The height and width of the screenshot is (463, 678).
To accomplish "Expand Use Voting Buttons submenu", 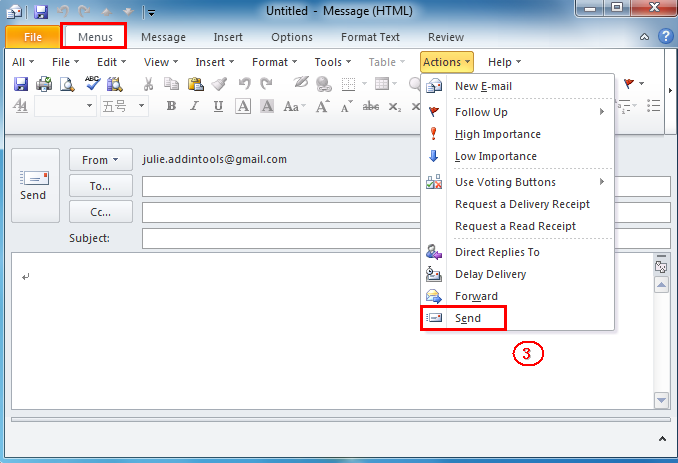I will [518, 182].
